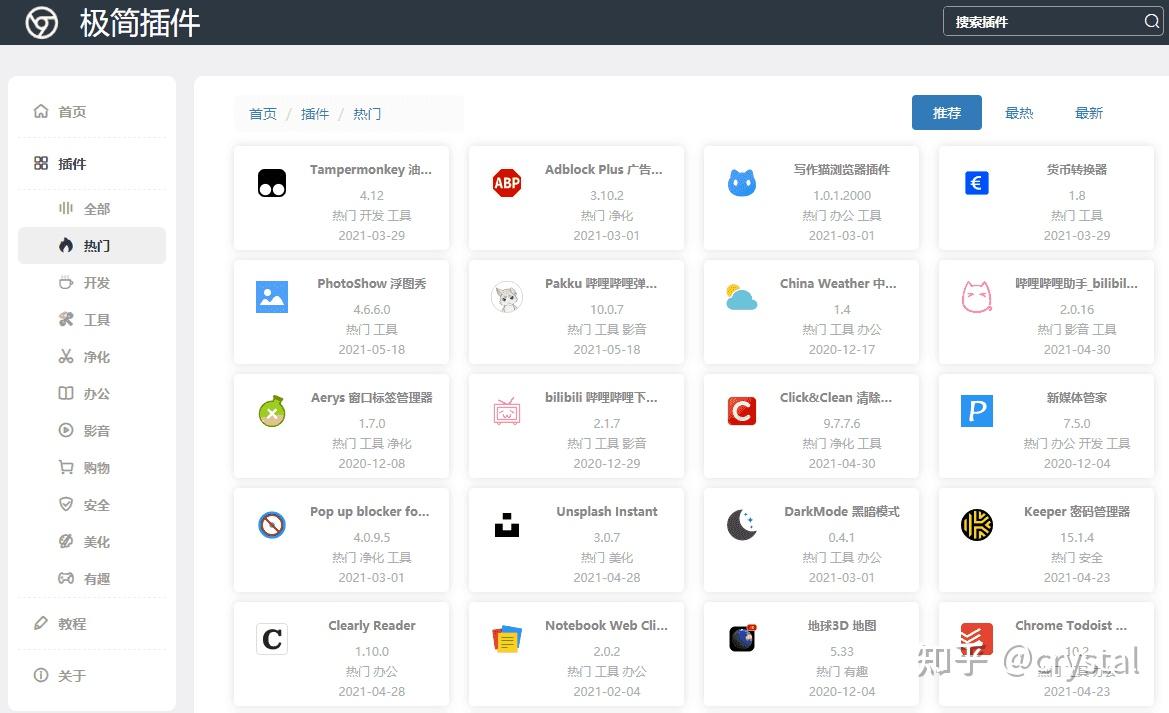Select the 推荐 sort tab
1169x713 pixels.
(x=947, y=113)
